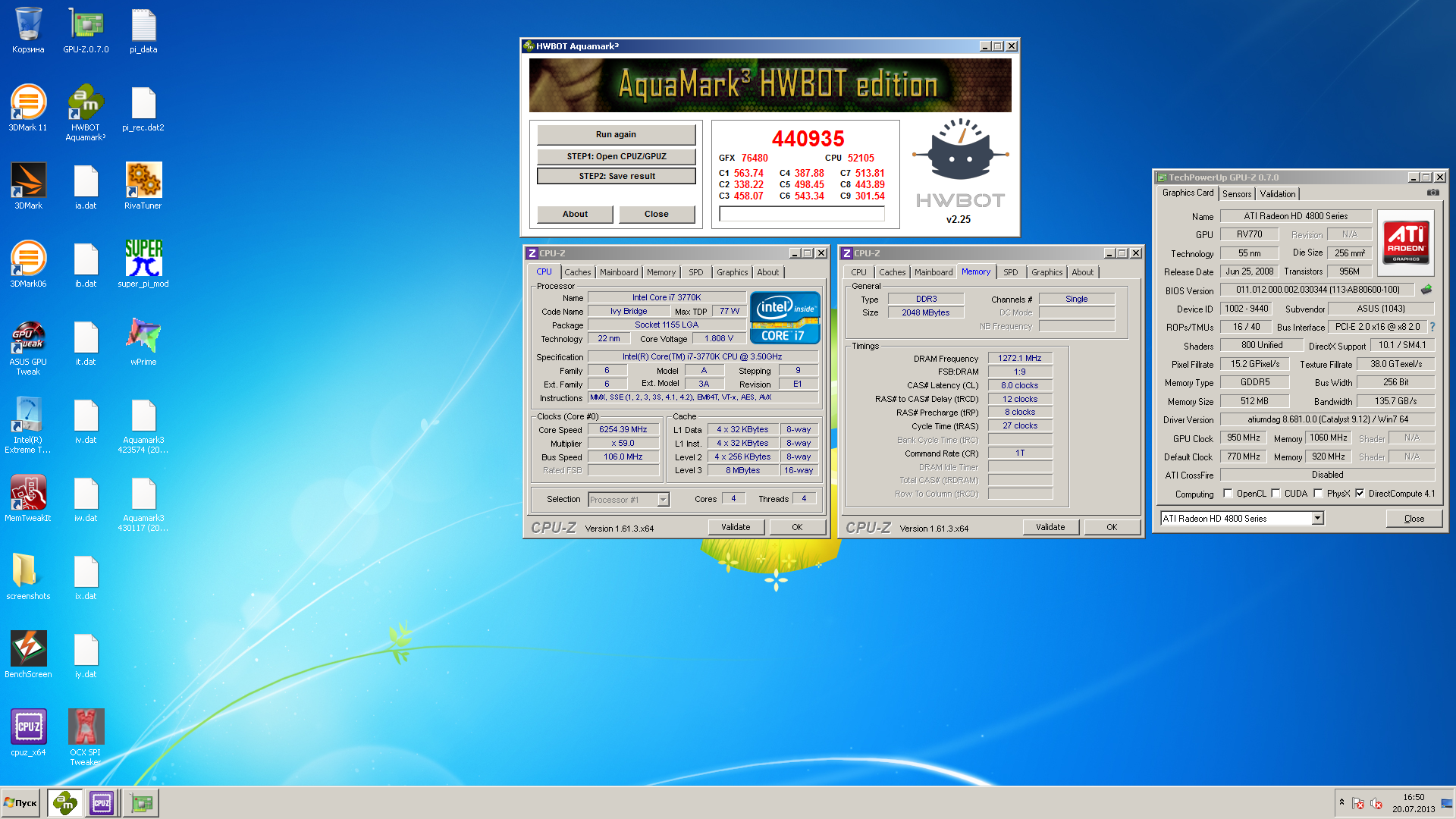This screenshot has width=1456, height=819.
Task: Click CPU-Z taskbar button
Action: tap(102, 803)
